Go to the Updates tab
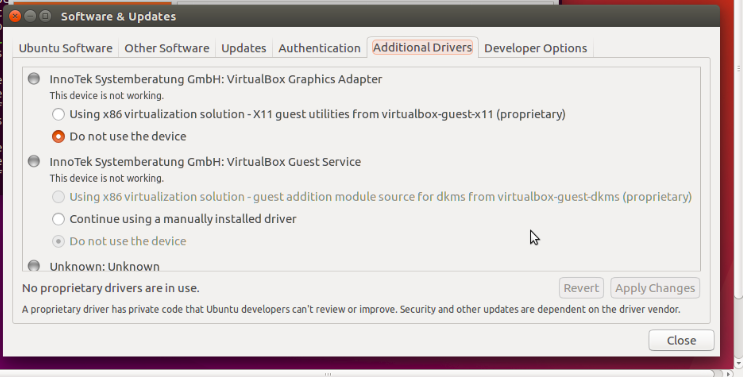Screen dimensions: 743x377 click(x=244, y=48)
